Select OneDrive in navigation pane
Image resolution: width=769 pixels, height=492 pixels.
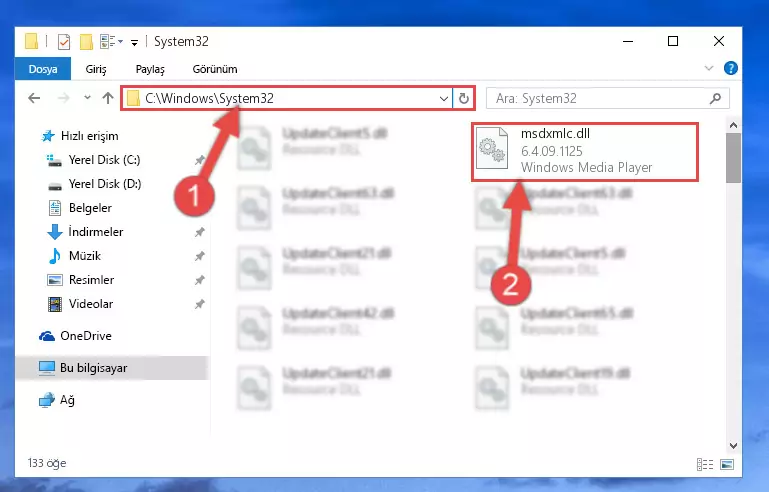(76, 336)
